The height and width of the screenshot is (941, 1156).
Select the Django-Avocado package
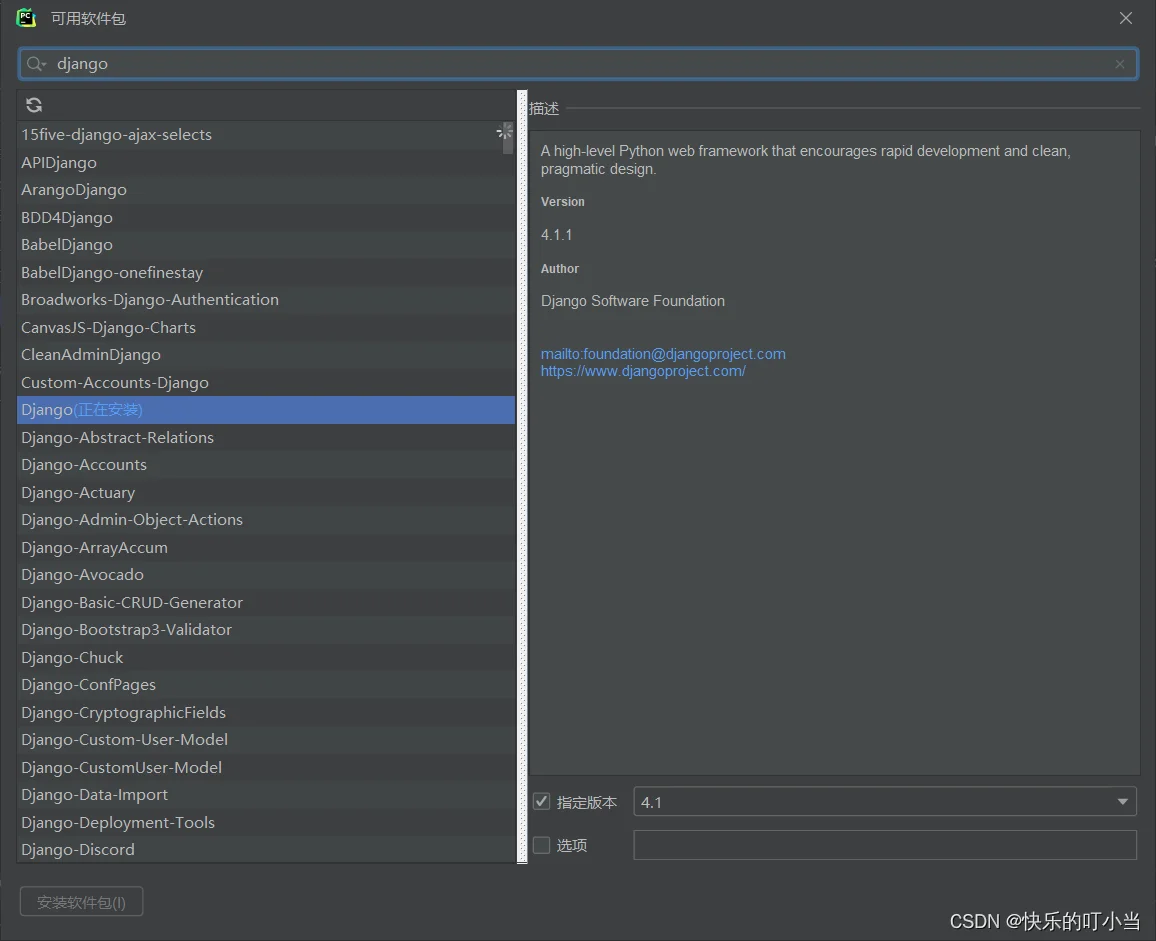[x=265, y=575]
